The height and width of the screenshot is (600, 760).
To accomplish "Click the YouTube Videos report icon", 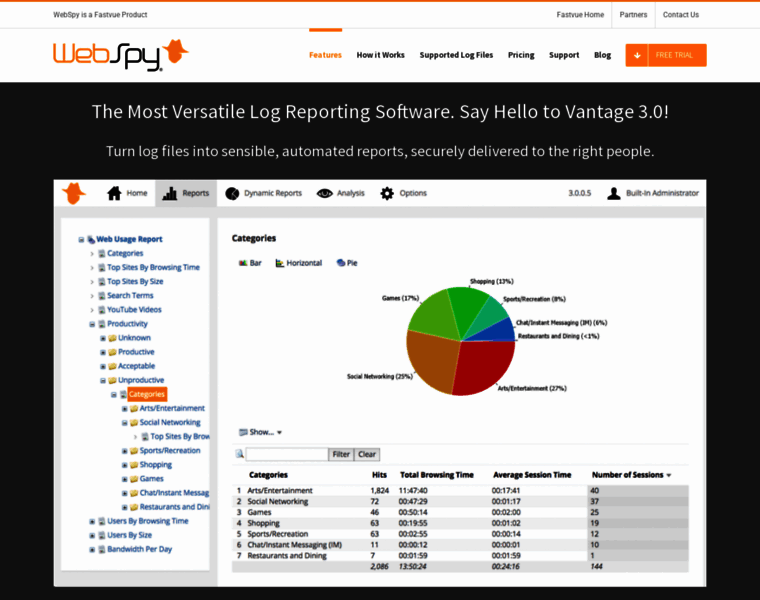I will (x=102, y=310).
